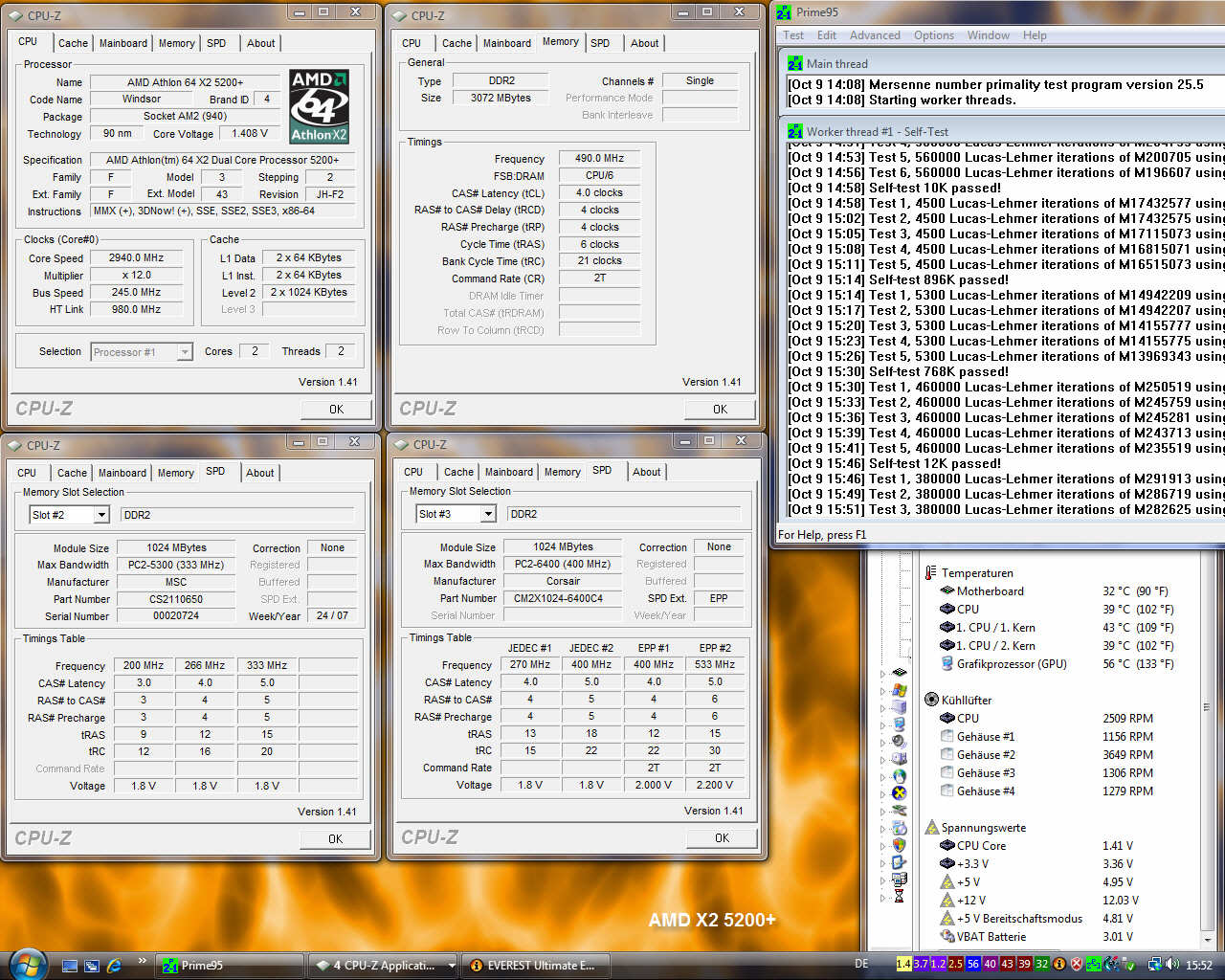The width and height of the screenshot is (1225, 980).
Task: Click OK in CPU-Z memory timings window
Action: click(720, 409)
